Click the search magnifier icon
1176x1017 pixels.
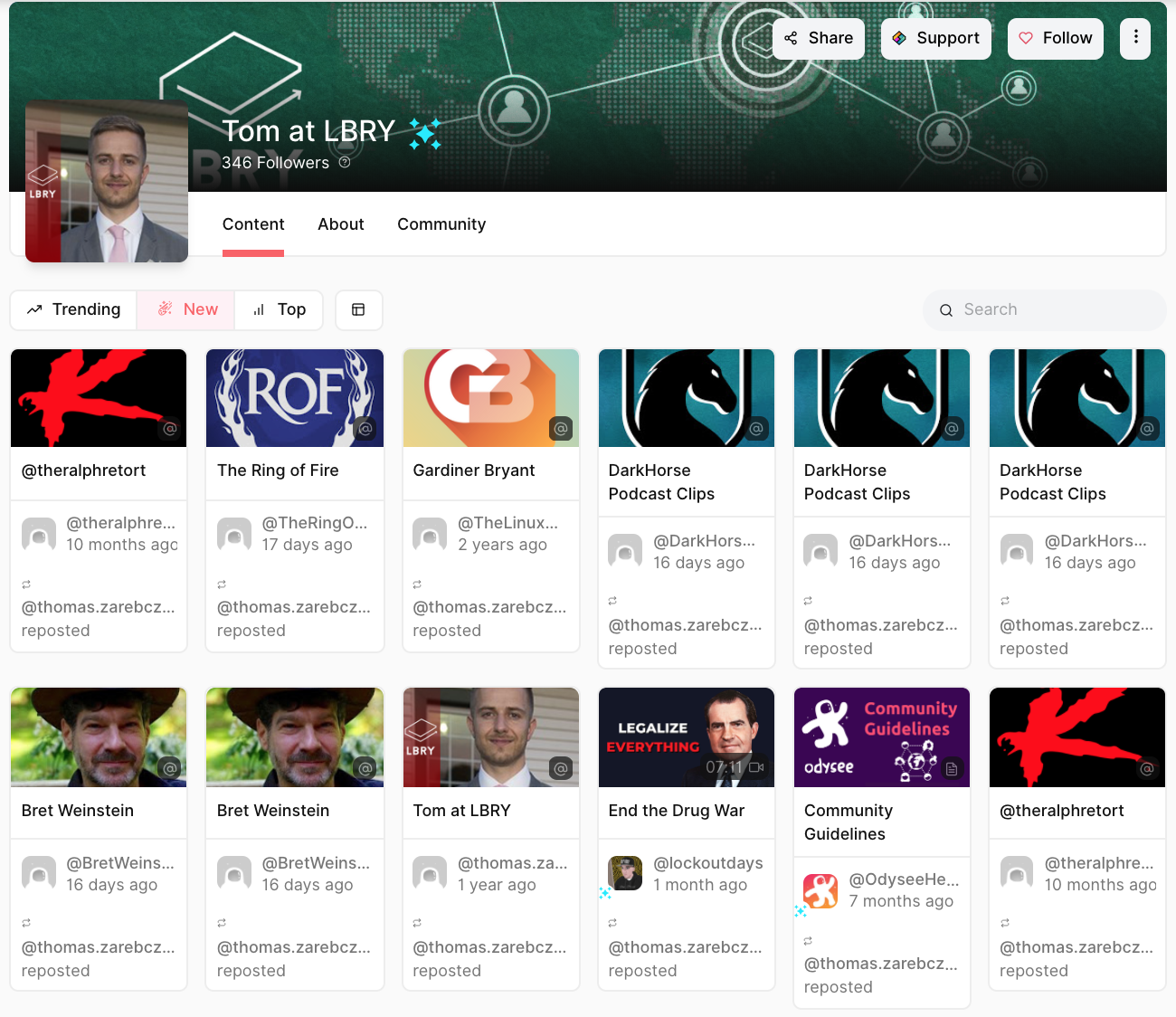point(946,310)
